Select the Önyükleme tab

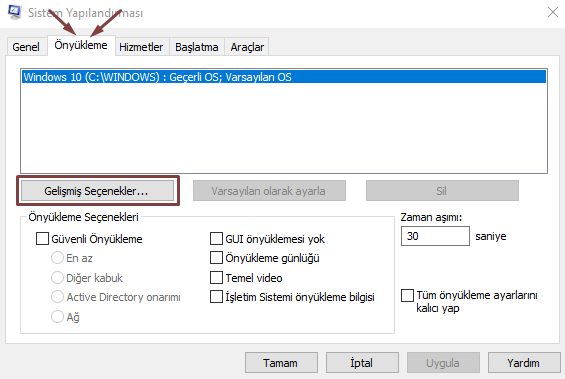pos(81,45)
